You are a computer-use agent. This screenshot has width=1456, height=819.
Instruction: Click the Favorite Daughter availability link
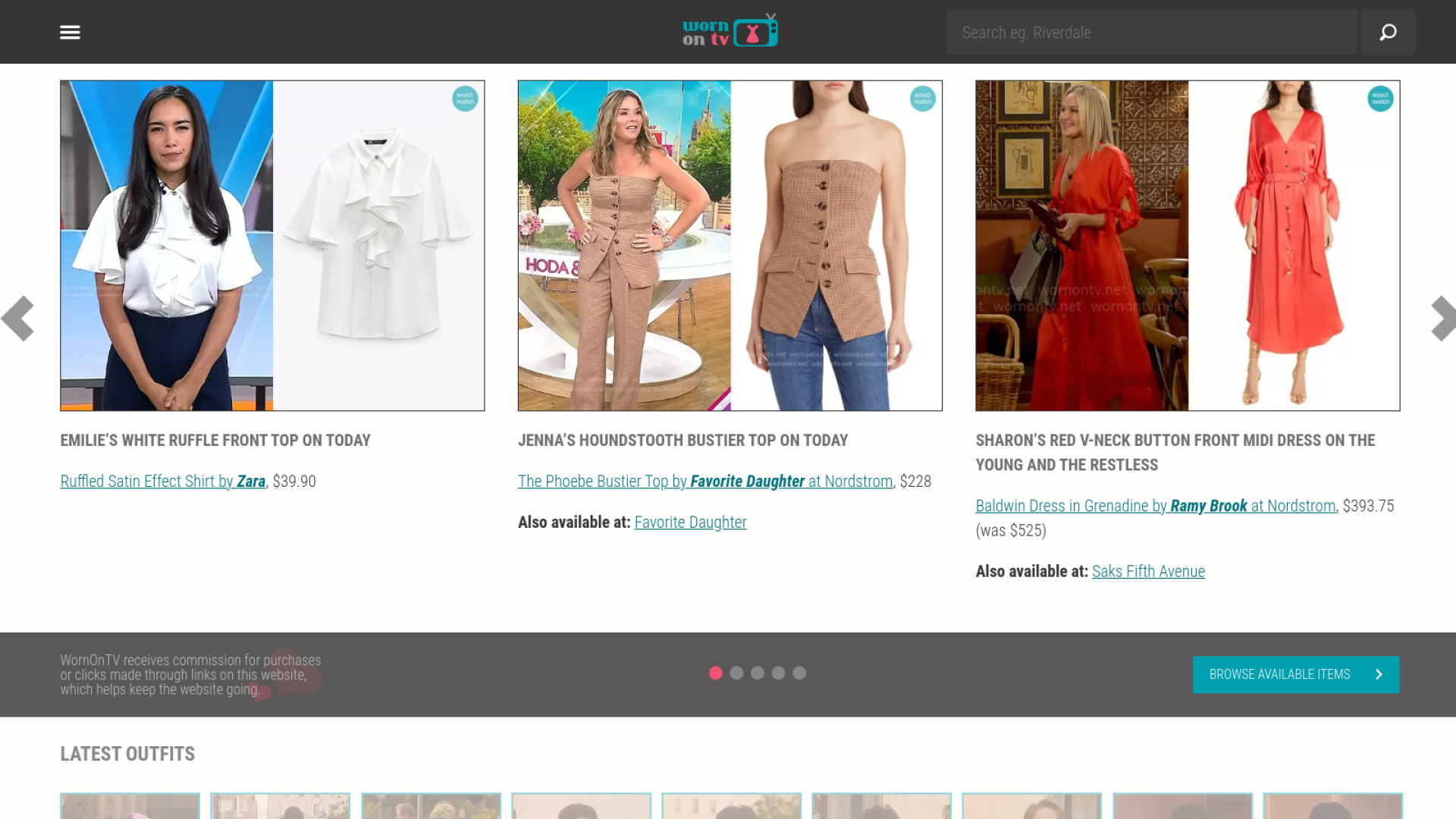coord(690,522)
